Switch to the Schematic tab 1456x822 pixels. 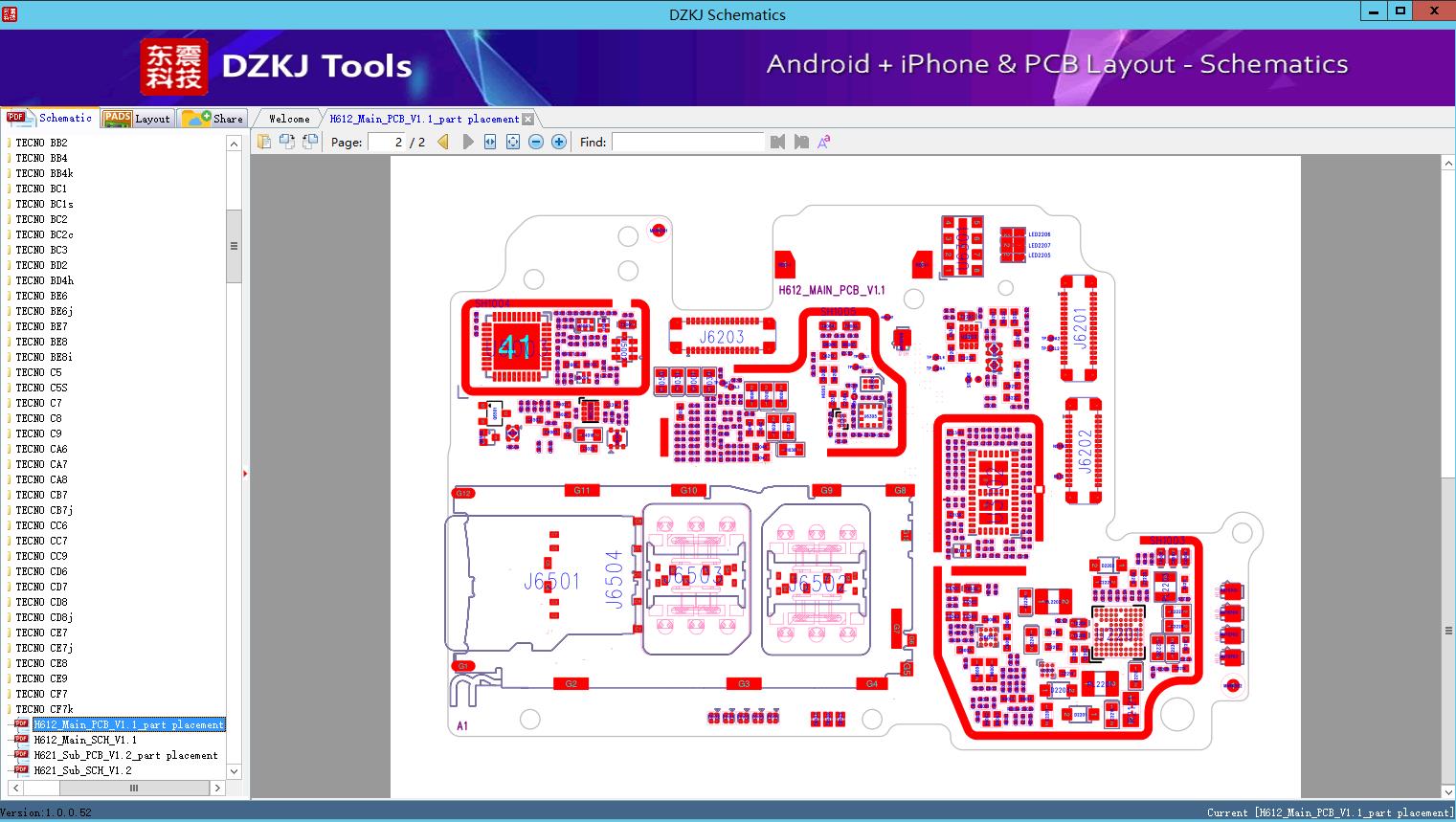[51, 118]
